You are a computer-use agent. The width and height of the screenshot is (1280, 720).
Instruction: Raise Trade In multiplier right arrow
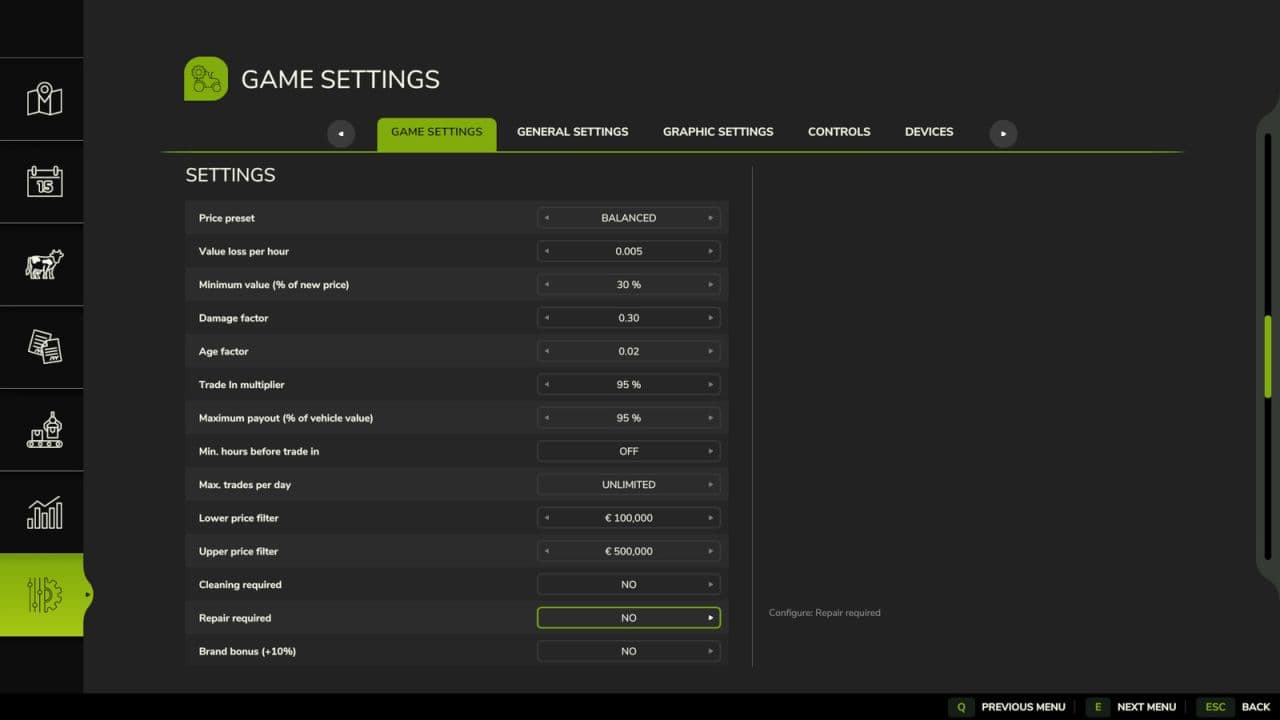pos(711,385)
